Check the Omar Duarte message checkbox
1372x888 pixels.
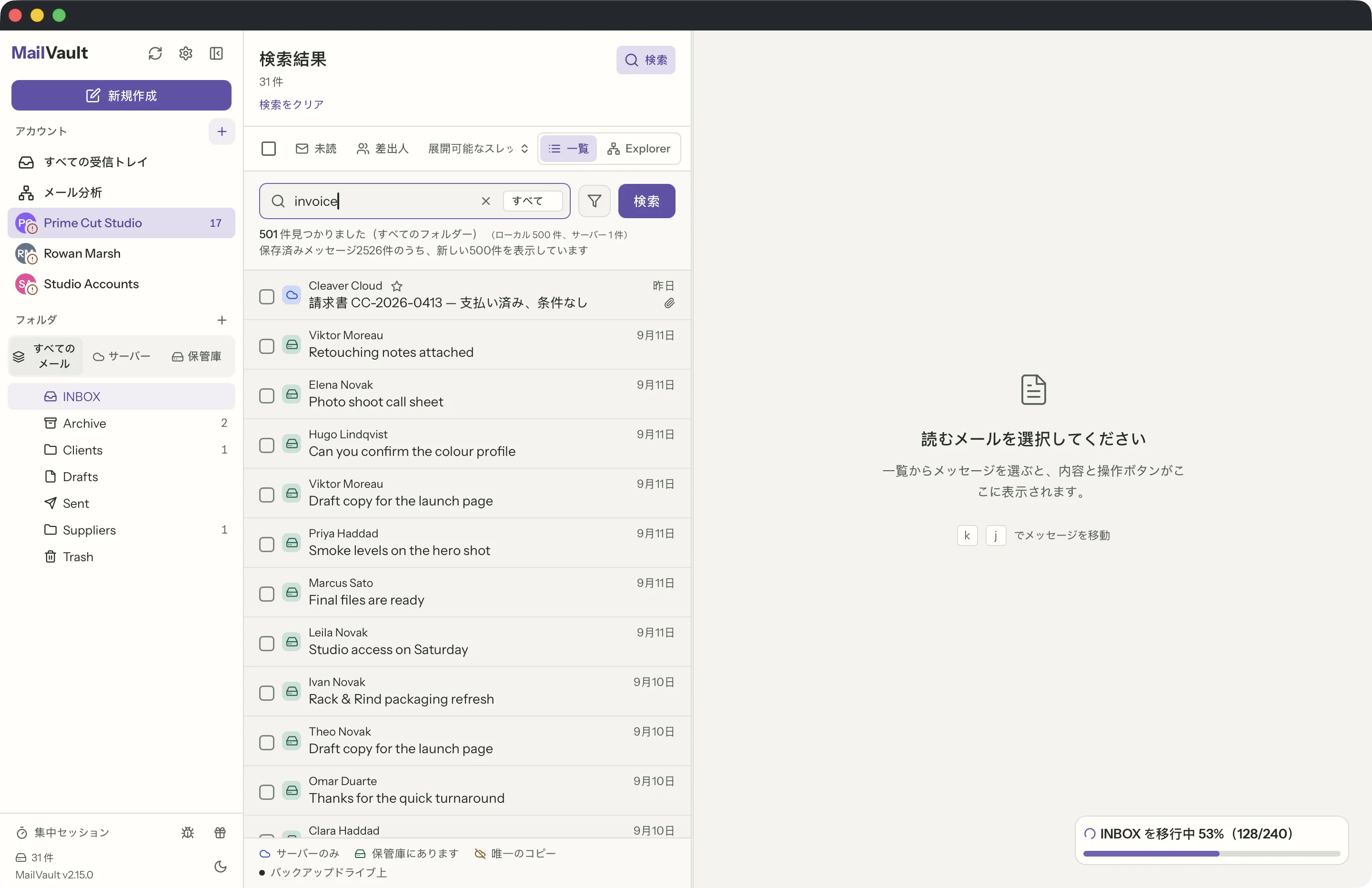tap(267, 792)
